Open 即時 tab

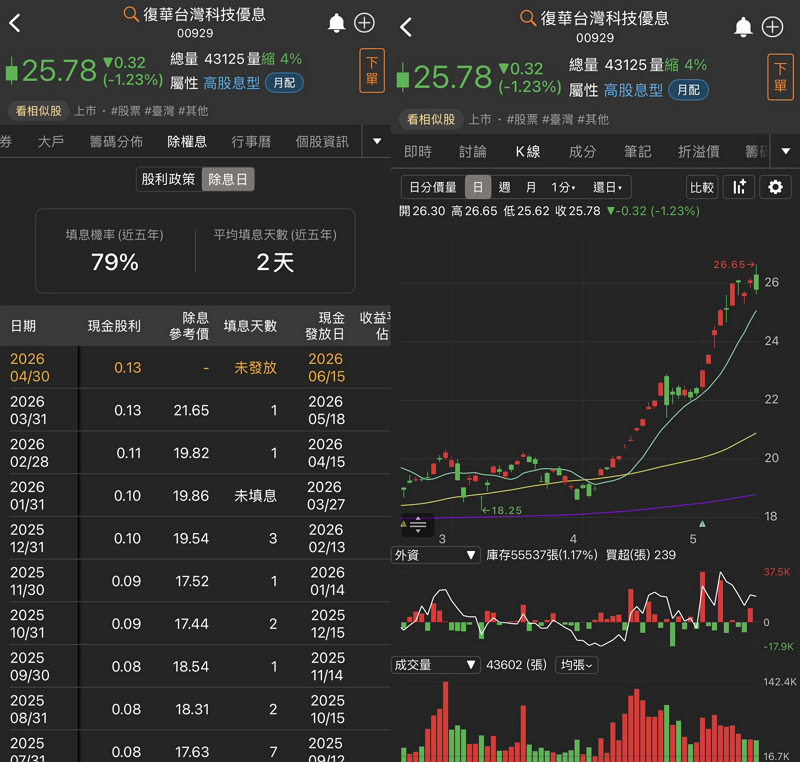pyautogui.click(x=418, y=151)
